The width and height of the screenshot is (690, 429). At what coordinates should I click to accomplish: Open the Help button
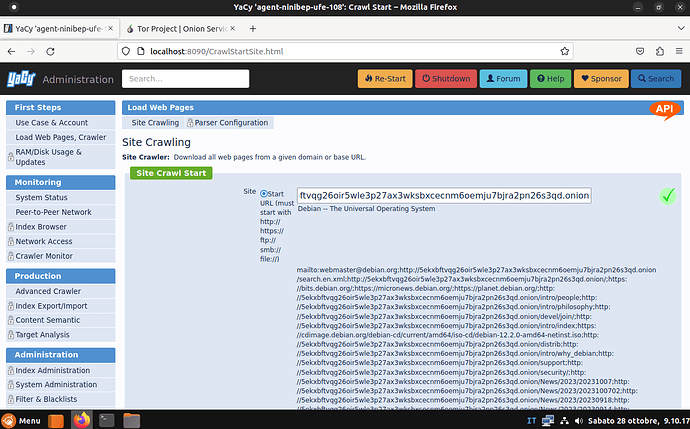(551, 79)
